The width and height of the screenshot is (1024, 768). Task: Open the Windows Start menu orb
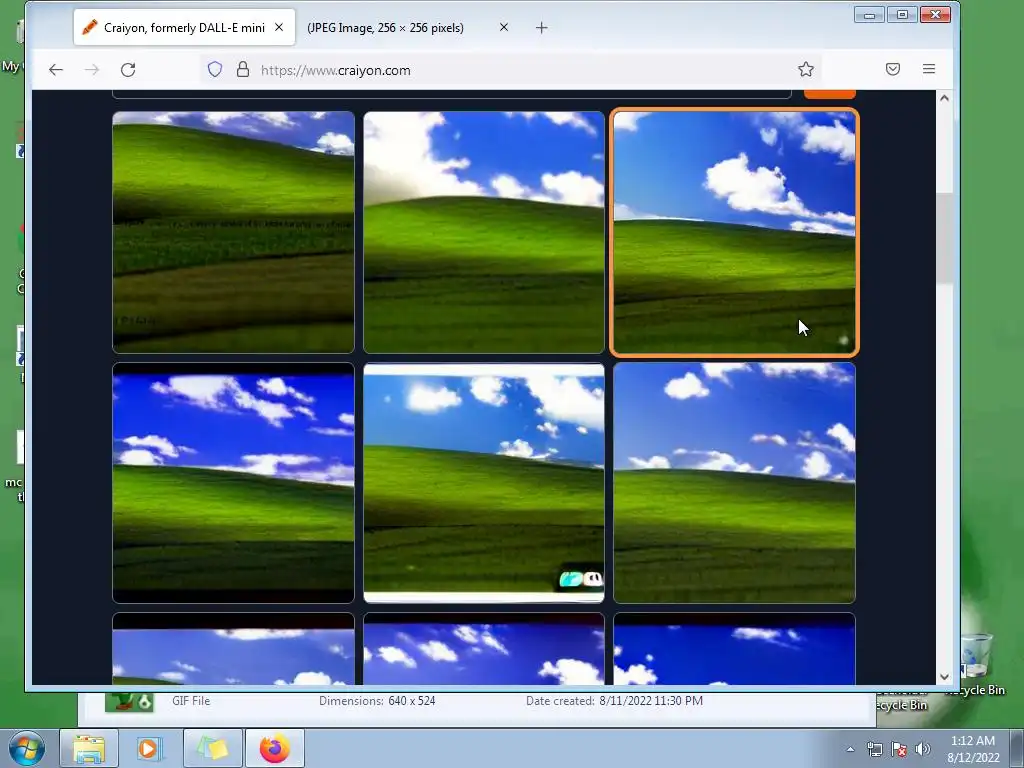pos(27,748)
